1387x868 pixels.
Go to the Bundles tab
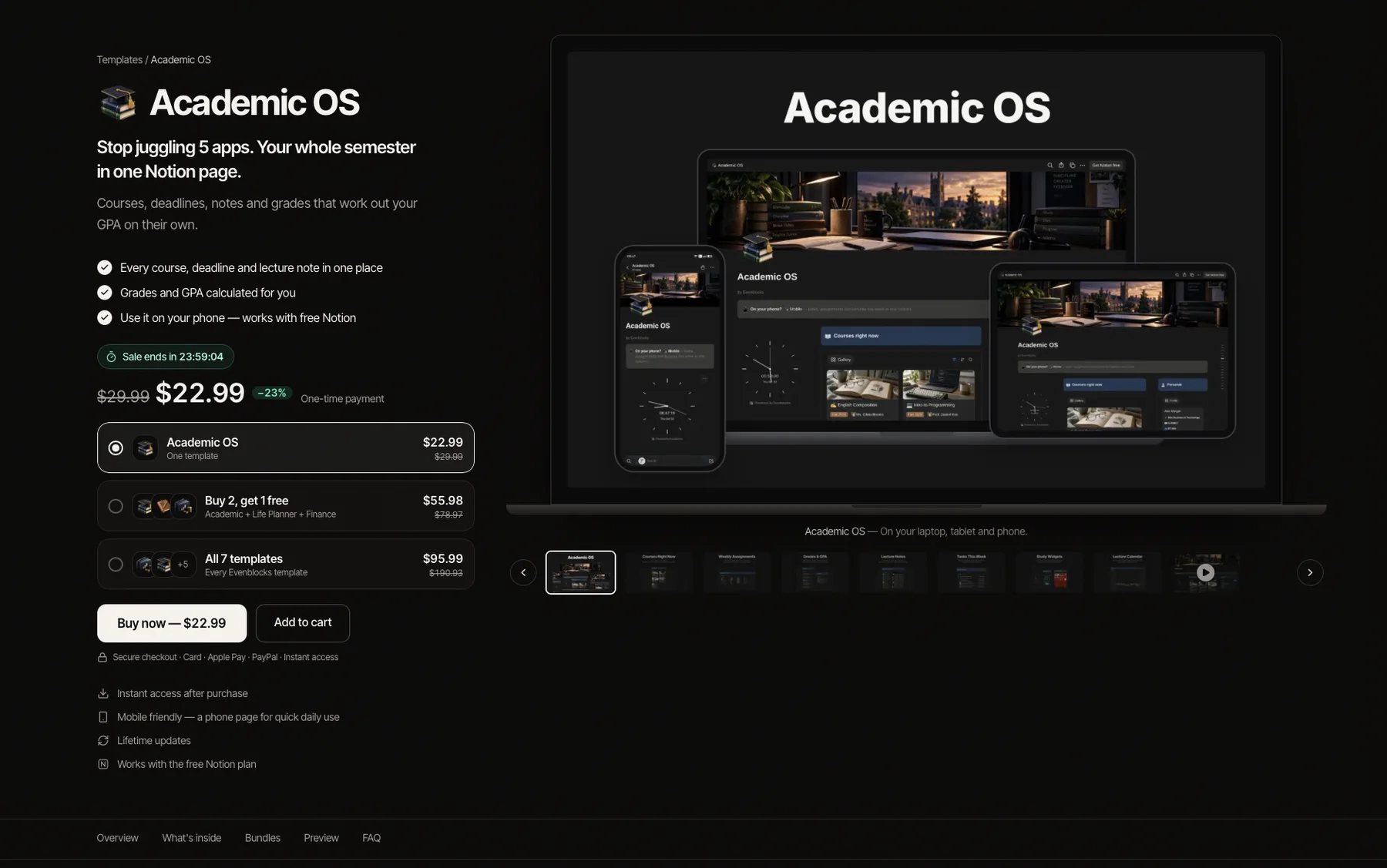point(263,838)
